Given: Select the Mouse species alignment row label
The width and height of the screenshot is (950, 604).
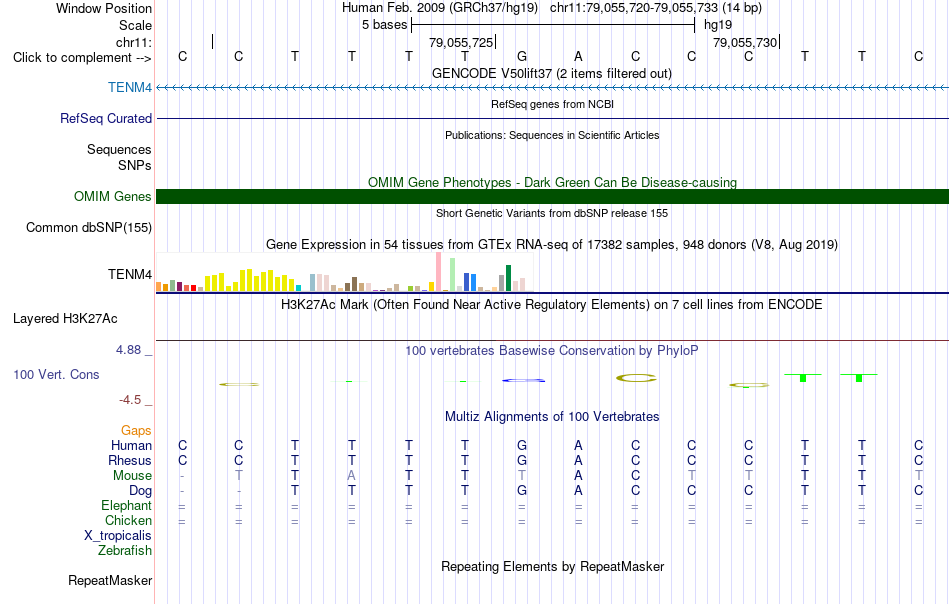Looking at the screenshot, I should click(132, 476).
